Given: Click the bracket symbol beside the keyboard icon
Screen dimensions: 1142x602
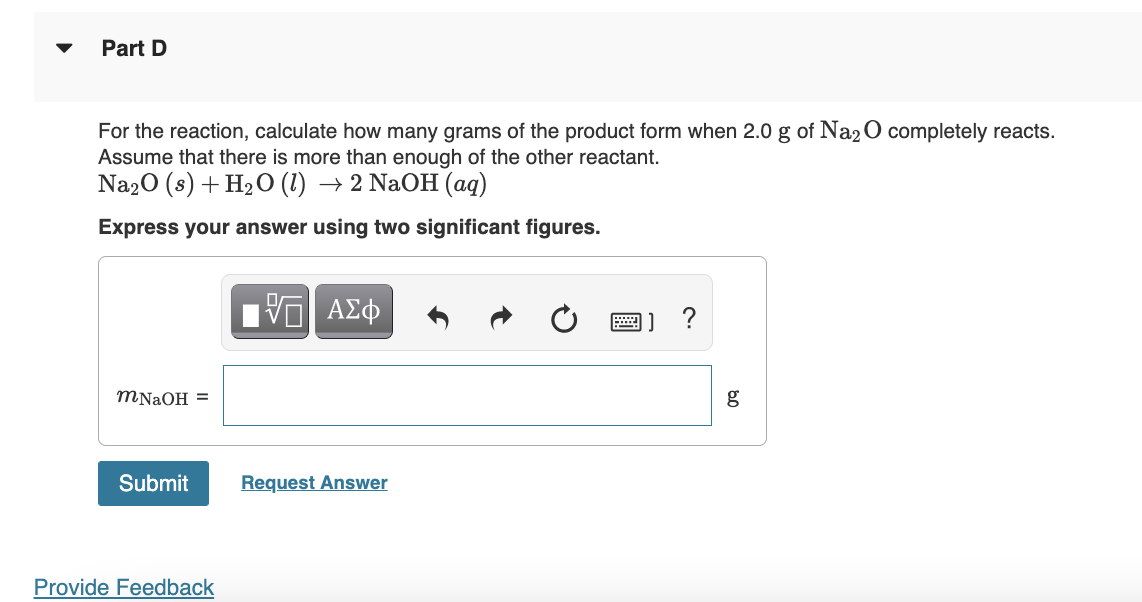Looking at the screenshot, I should coord(651,319).
